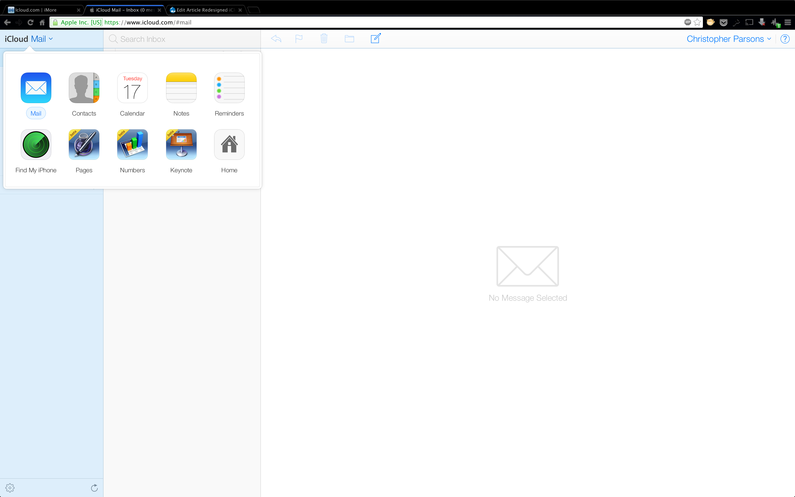Open the Contacts app

(x=84, y=88)
